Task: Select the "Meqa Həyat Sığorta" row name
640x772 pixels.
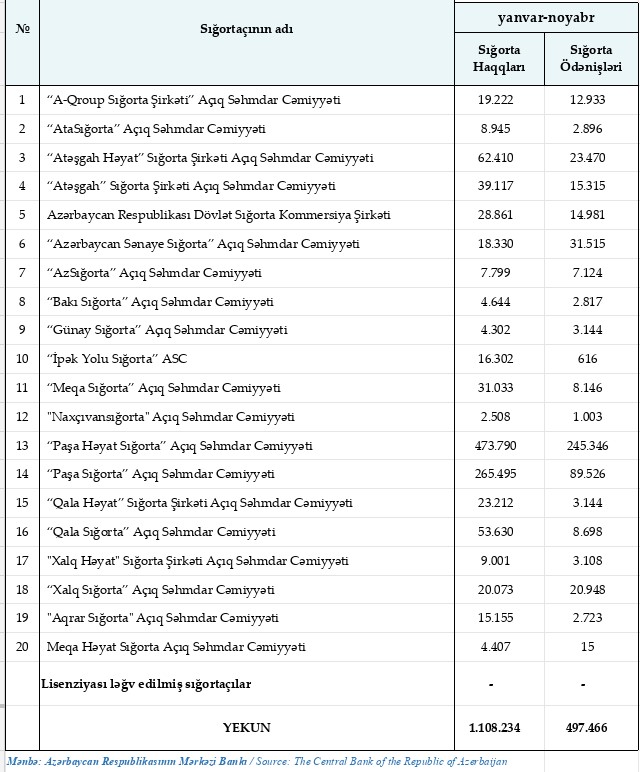Action: click(176, 647)
